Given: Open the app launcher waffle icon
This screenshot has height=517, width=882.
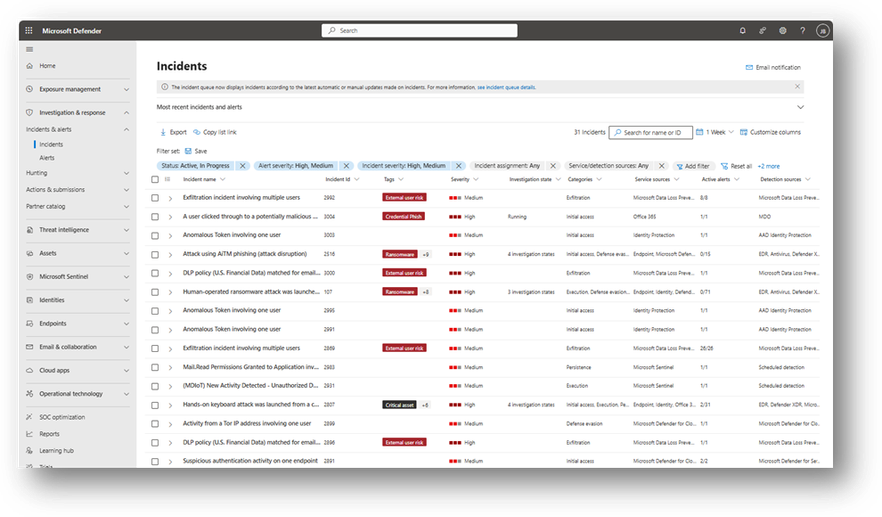Looking at the screenshot, I should click(x=29, y=31).
